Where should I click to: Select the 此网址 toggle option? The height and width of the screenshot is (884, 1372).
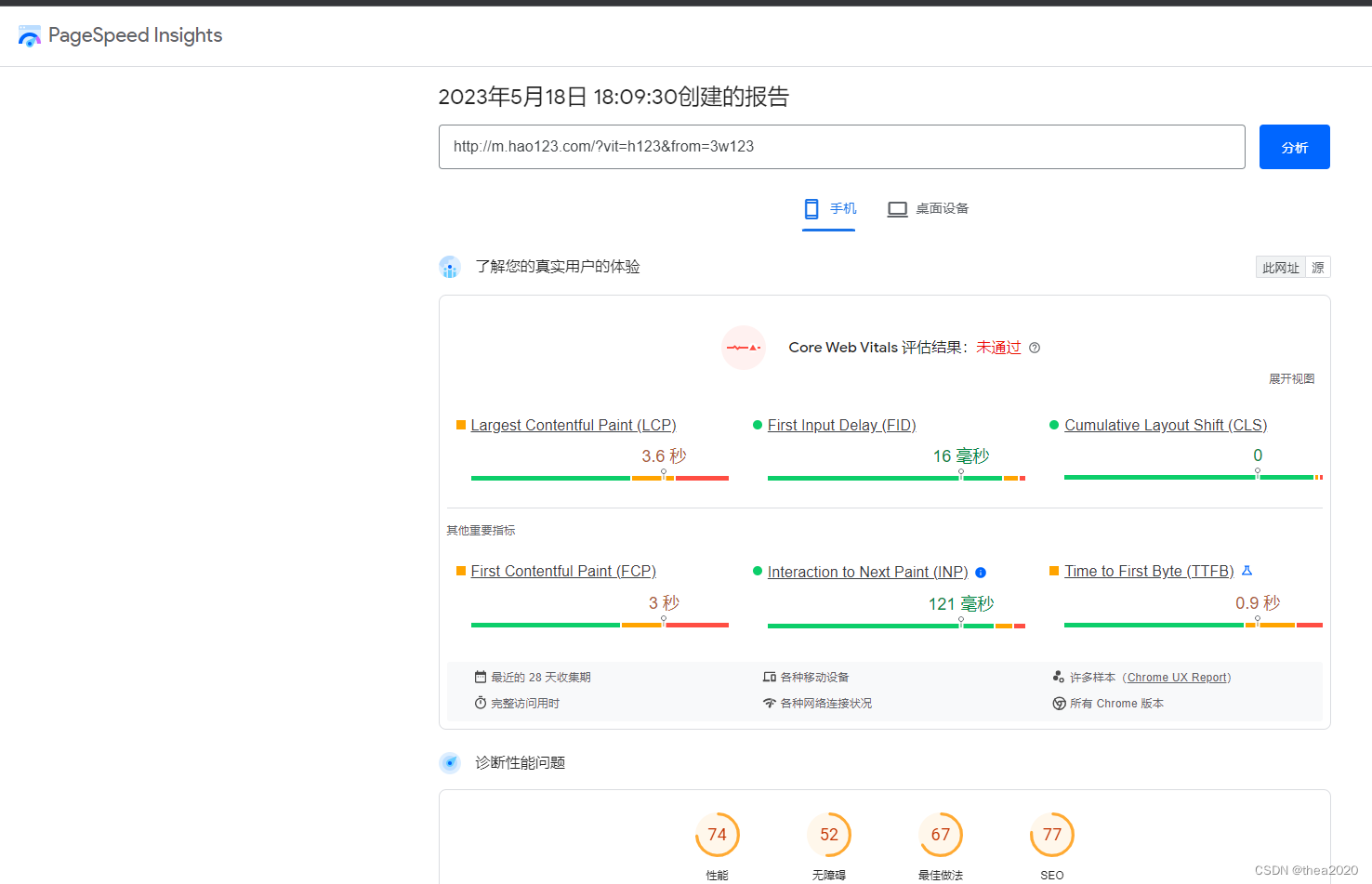(x=1280, y=268)
